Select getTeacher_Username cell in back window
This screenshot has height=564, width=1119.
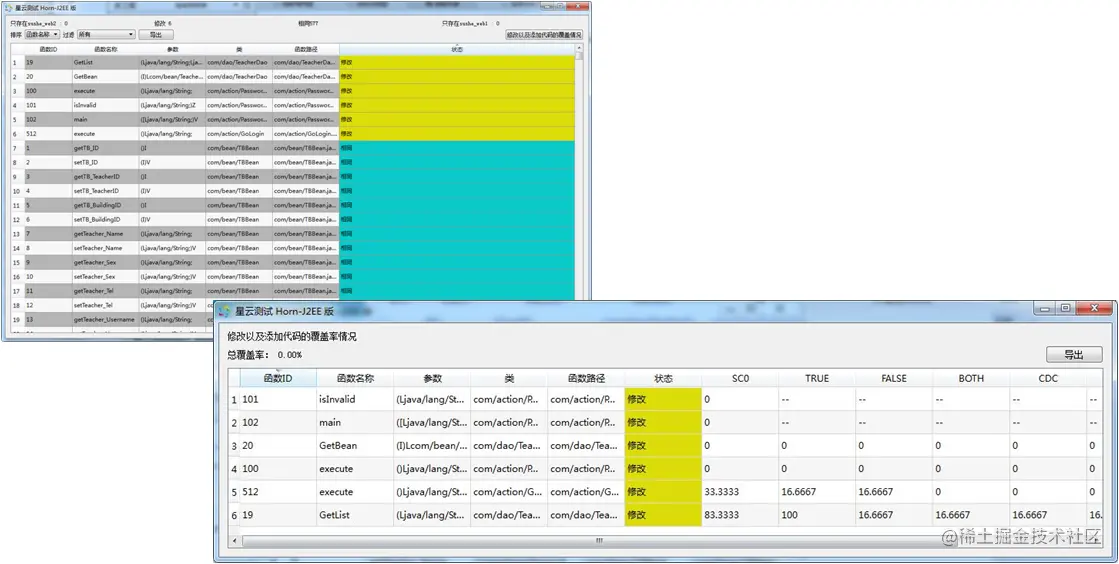pyautogui.click(x=106, y=319)
